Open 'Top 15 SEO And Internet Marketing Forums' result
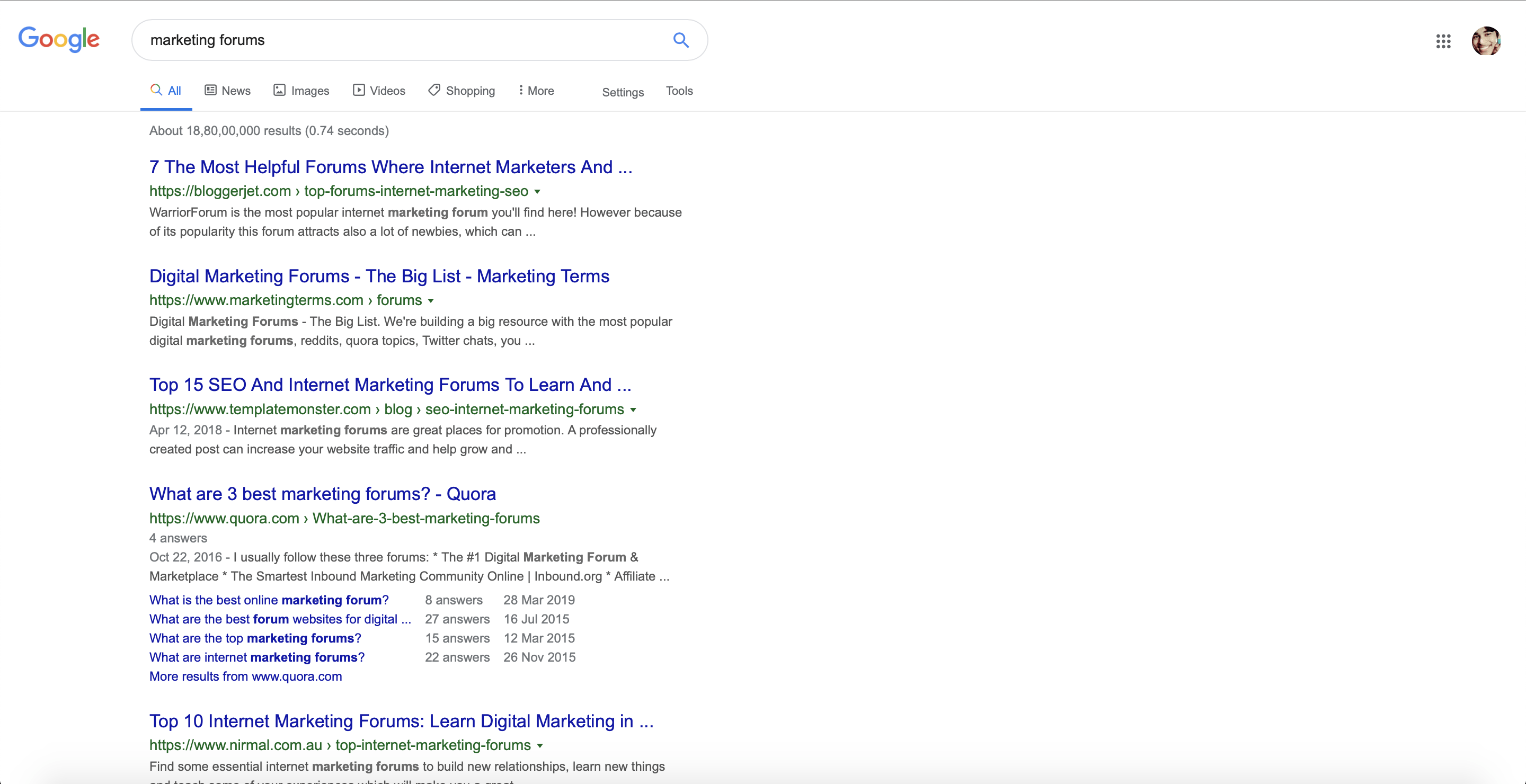Screen dimensions: 1526x784 point(391,385)
